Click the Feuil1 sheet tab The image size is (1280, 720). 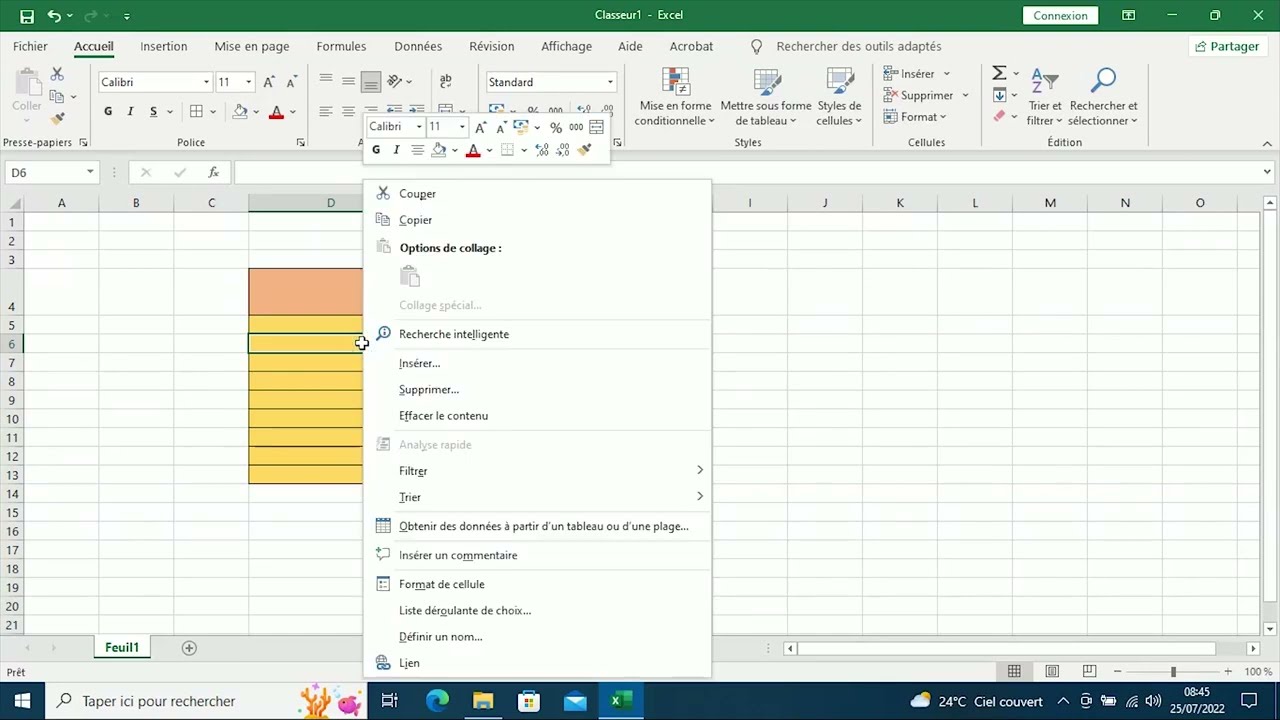[x=122, y=648]
